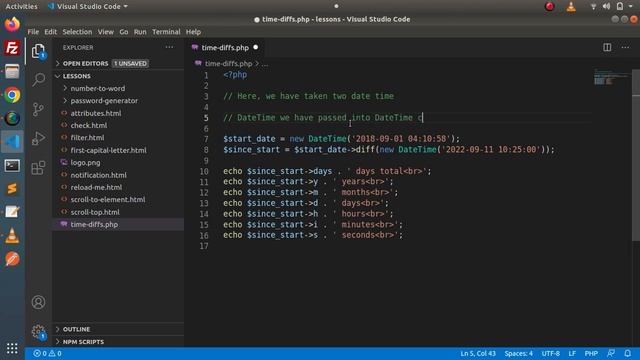The height and width of the screenshot is (360, 640).
Task: Open the Run and Debug view
Action: pos(38,138)
